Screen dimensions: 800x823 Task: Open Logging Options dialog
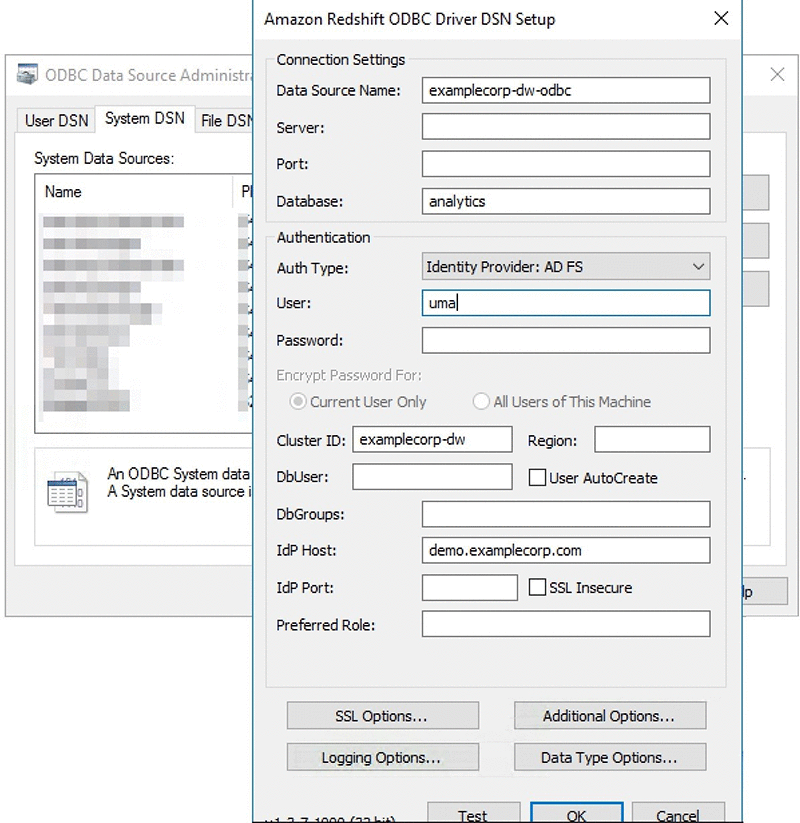click(383, 757)
